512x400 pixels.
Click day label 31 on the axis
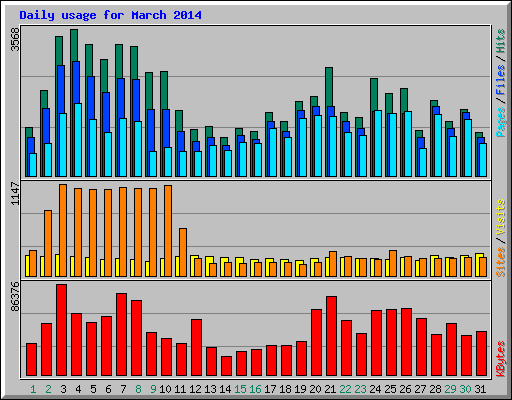(x=480, y=389)
